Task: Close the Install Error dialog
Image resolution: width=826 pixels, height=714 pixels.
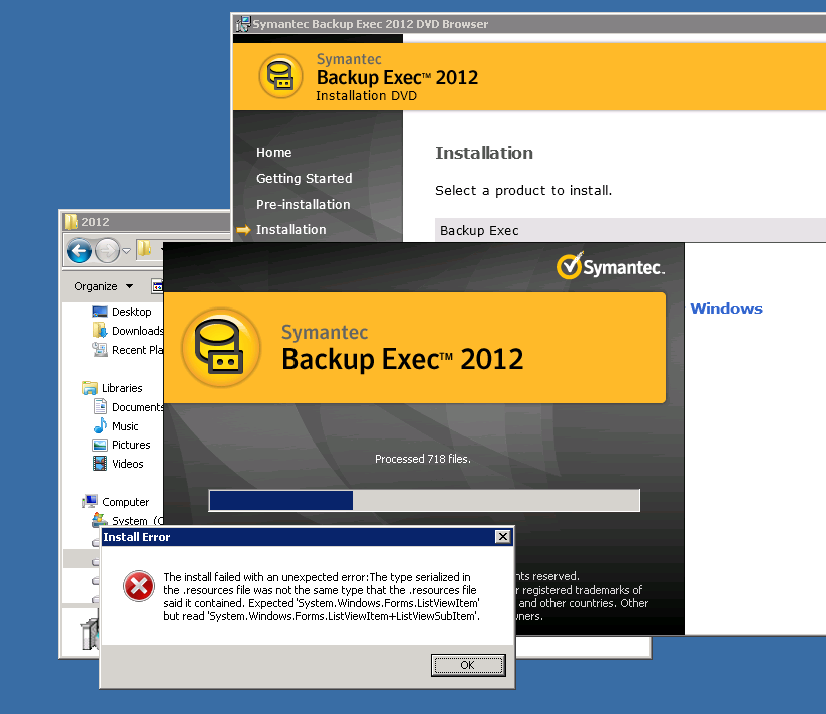Action: click(502, 537)
